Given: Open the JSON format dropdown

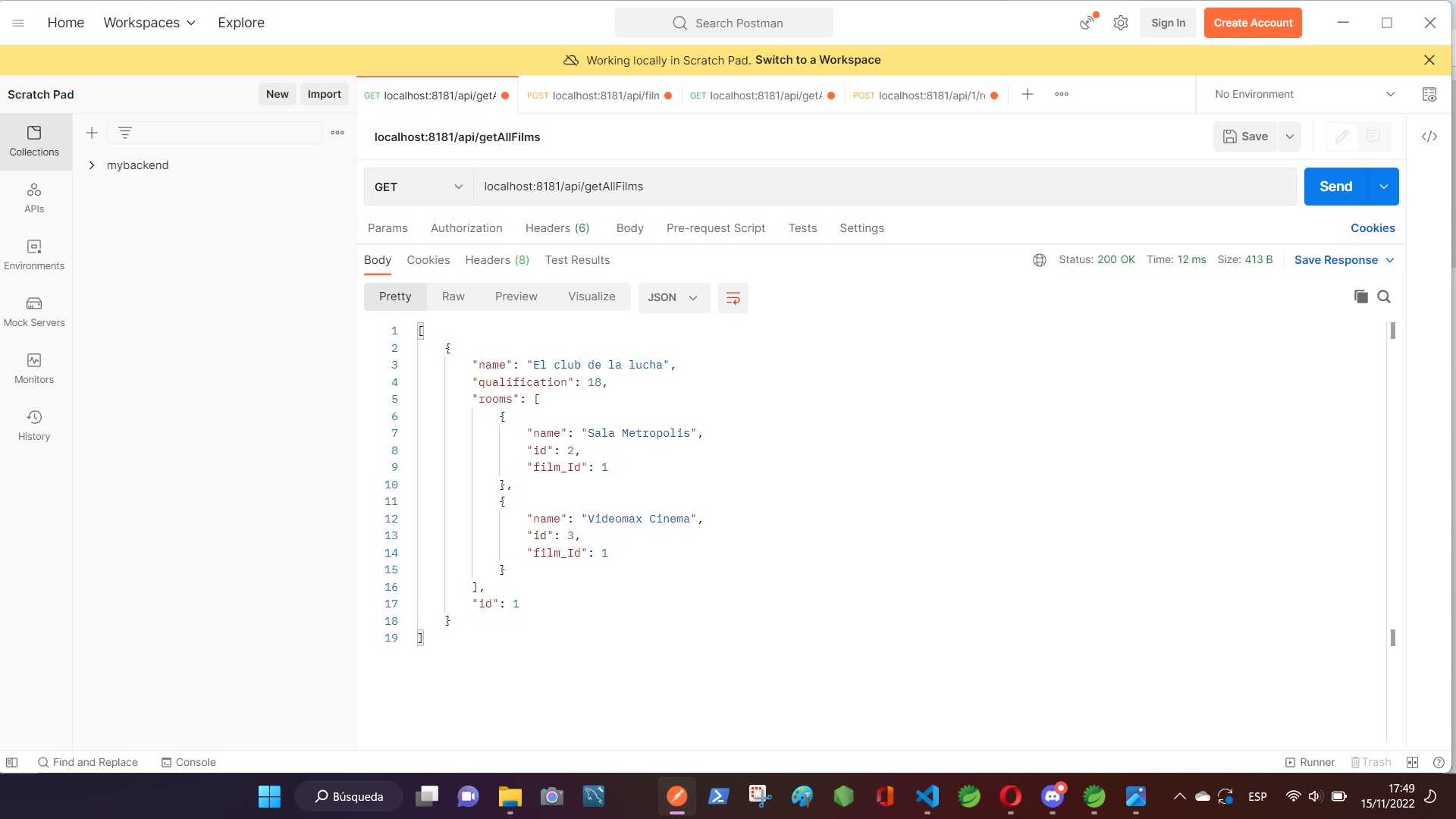Looking at the screenshot, I should point(673,297).
